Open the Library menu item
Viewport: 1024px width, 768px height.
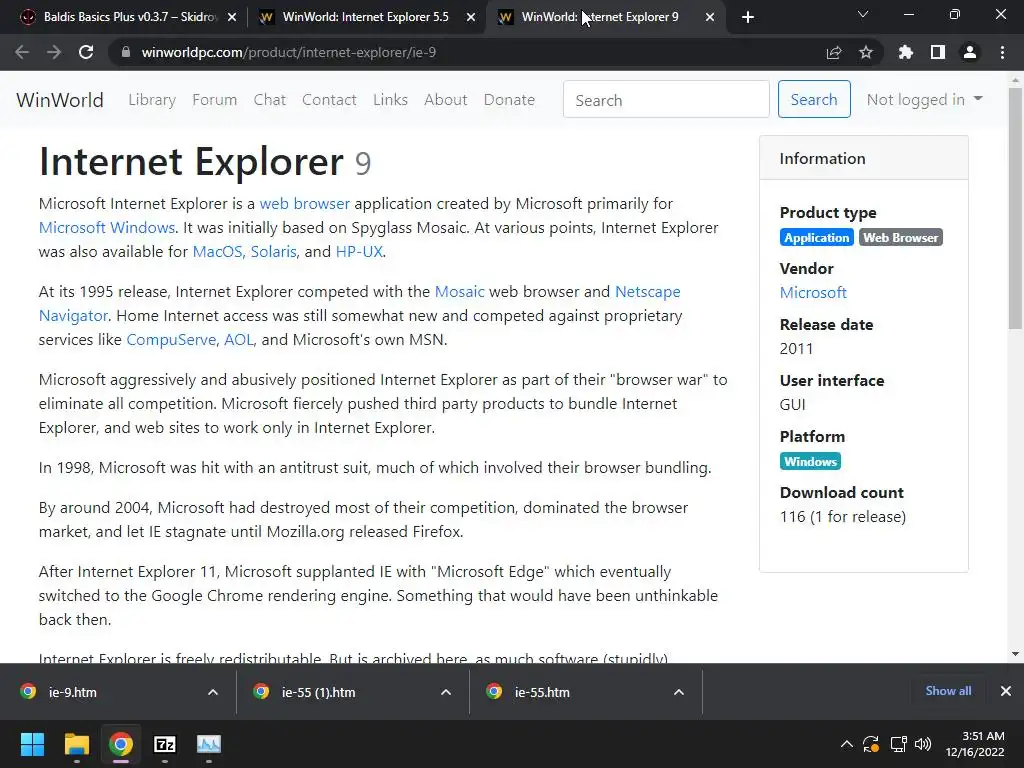[x=152, y=100]
